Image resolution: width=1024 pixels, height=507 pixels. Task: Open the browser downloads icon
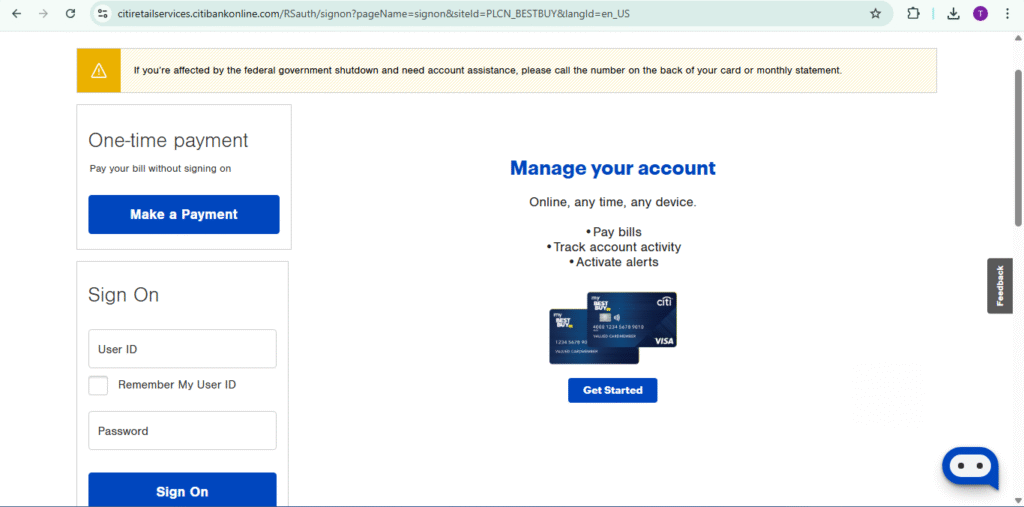click(x=953, y=14)
